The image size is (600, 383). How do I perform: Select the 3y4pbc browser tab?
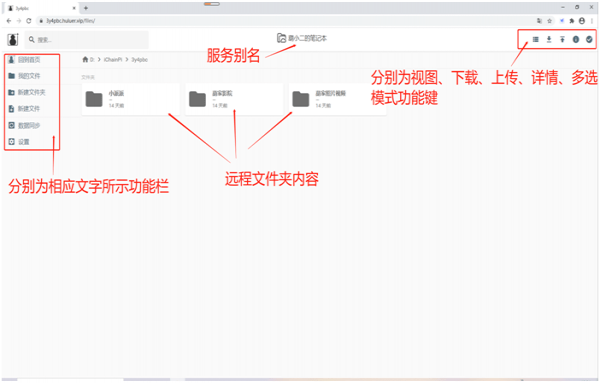pyautogui.click(x=40, y=8)
